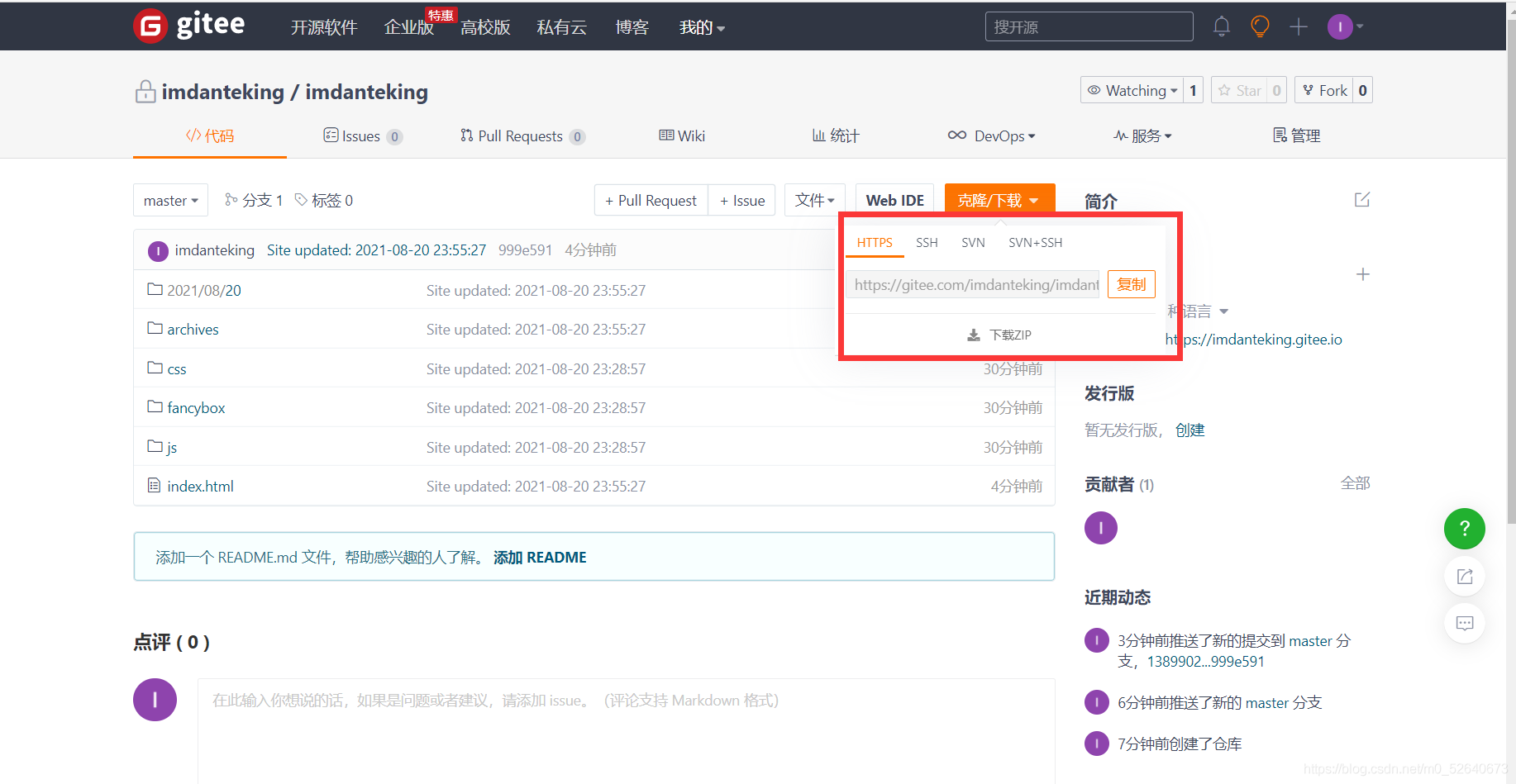Select the SSH clone tab

tap(927, 242)
